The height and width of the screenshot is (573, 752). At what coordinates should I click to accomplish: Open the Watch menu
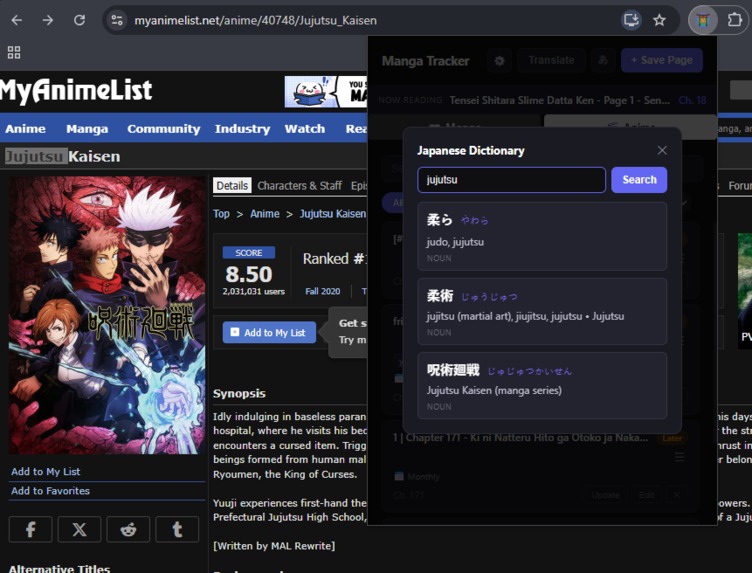(x=305, y=129)
